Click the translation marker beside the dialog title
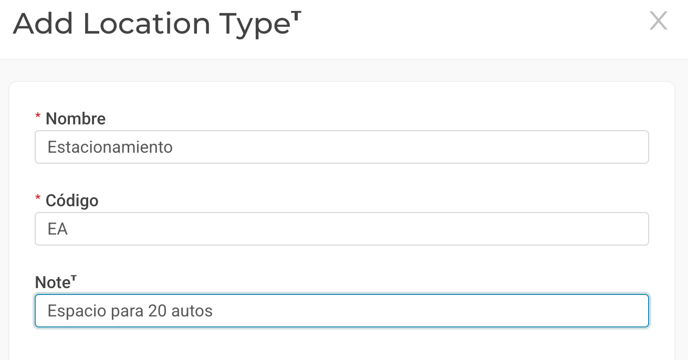 [296, 16]
